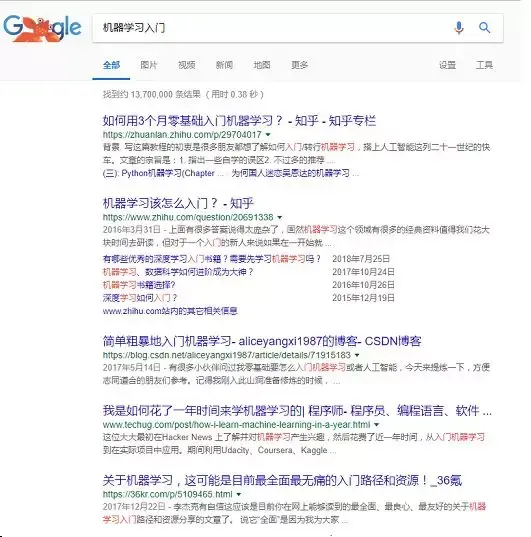This screenshot has height=537, width=531.
Task: Focus the search box containing 机器学习入门
Action: (298, 28)
